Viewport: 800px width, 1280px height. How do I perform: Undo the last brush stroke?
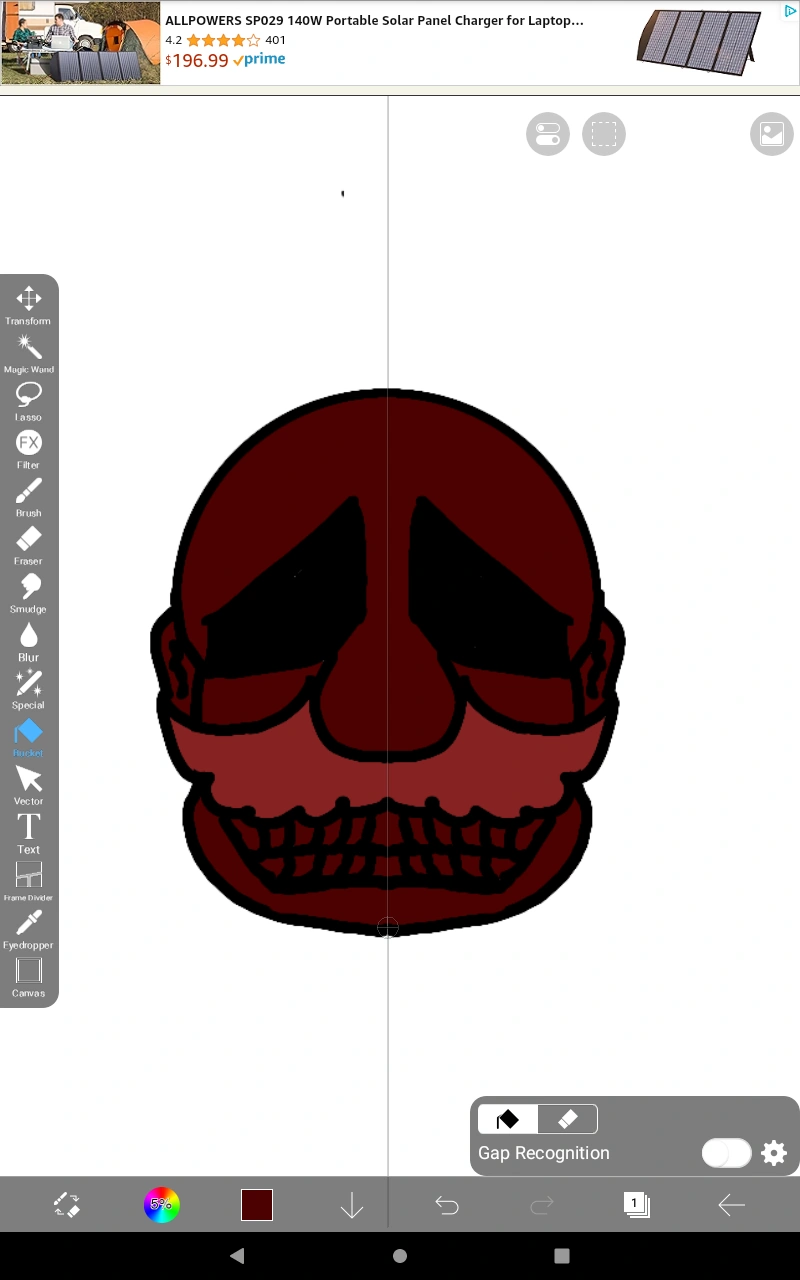tap(446, 1205)
